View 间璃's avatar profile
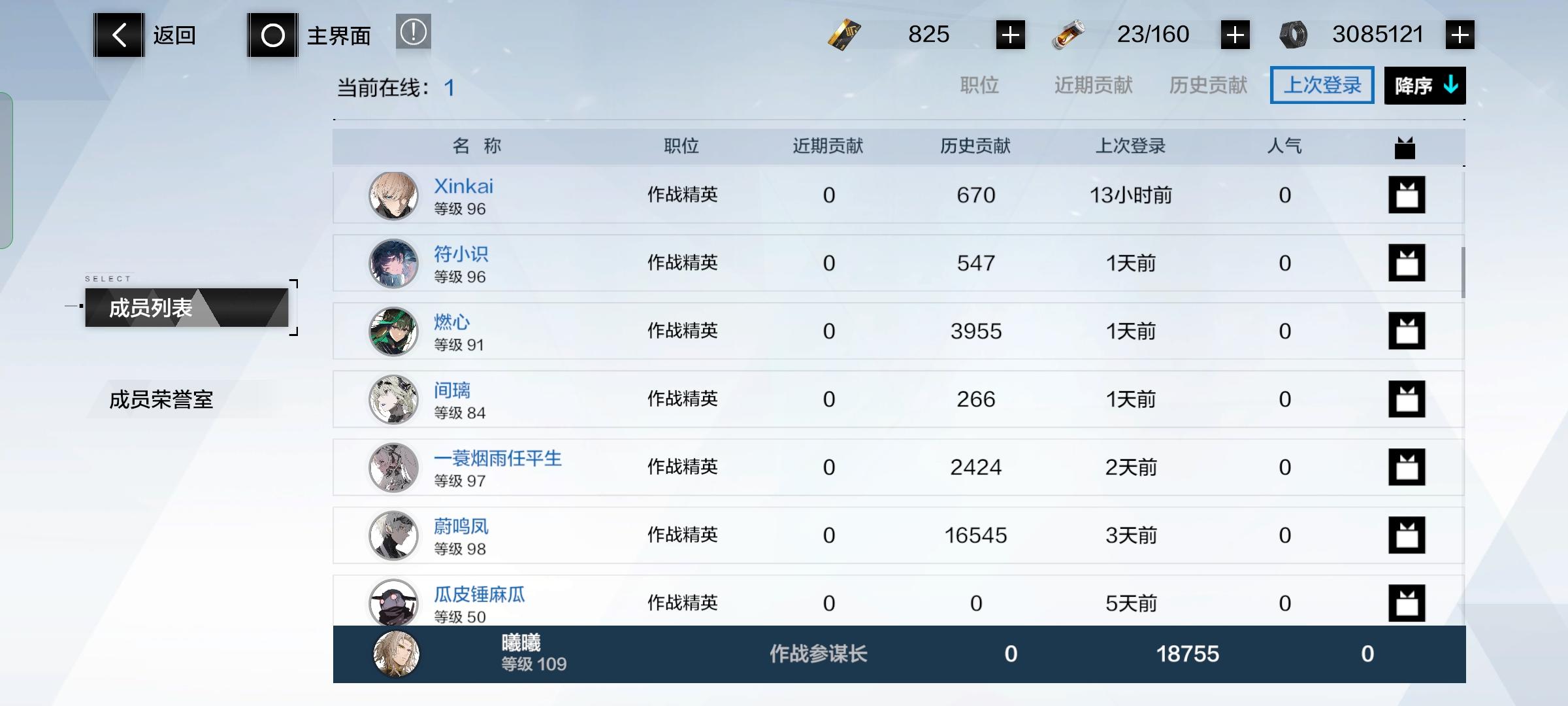The width and height of the screenshot is (1568, 706). coord(393,399)
